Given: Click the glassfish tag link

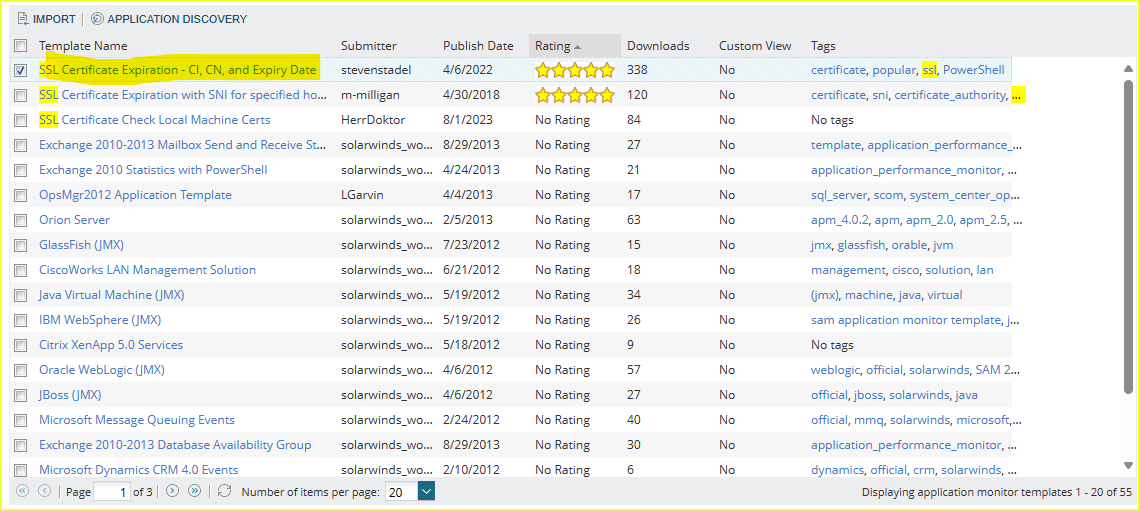Looking at the screenshot, I should point(861,245).
